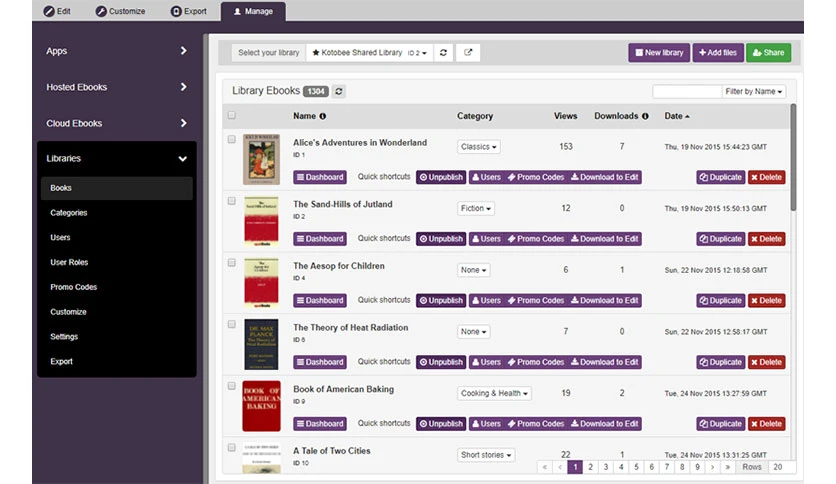Image resolution: width=836 pixels, height=484 pixels.
Task: Download to Edit The Aesop for Children
Action: (x=605, y=301)
